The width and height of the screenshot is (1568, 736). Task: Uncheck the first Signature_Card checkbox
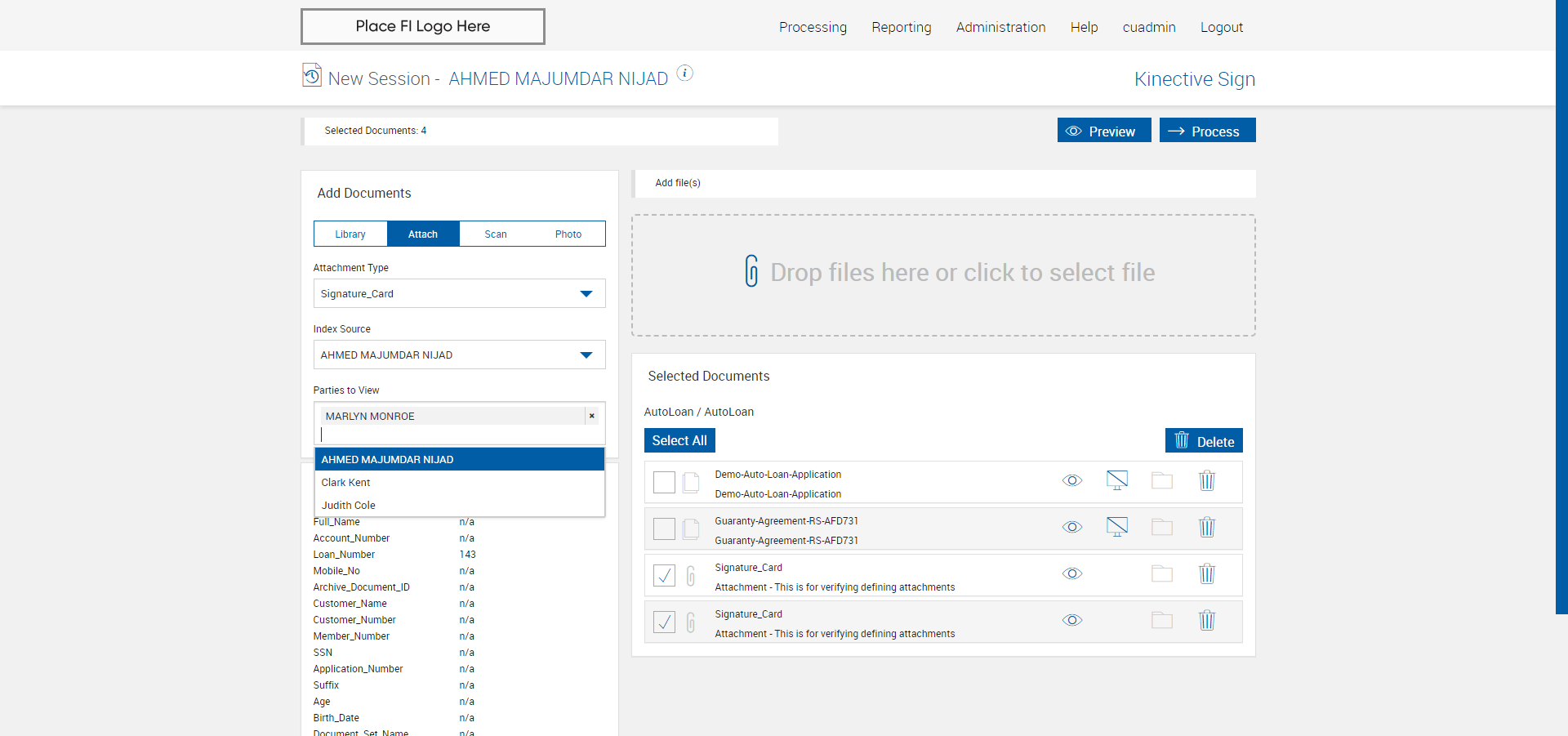coord(664,576)
